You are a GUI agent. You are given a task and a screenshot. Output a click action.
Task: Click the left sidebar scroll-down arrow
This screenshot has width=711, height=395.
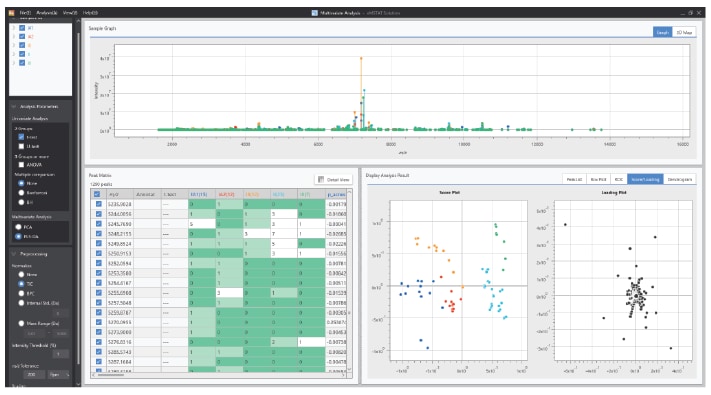coord(78,384)
